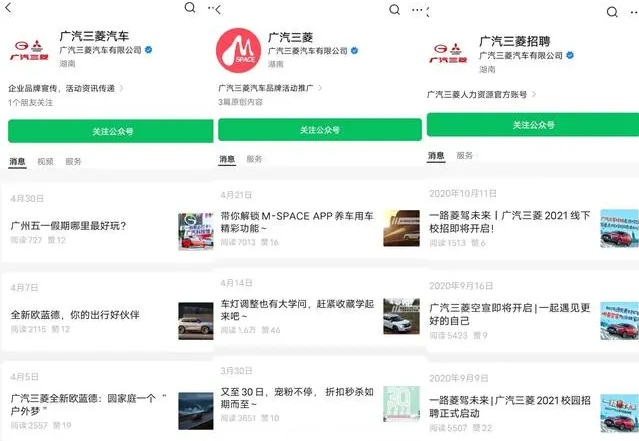The width and height of the screenshot is (639, 441).
Task: Open article 广汽三菱 2021 校园招聘正式启动
Action: point(510,406)
